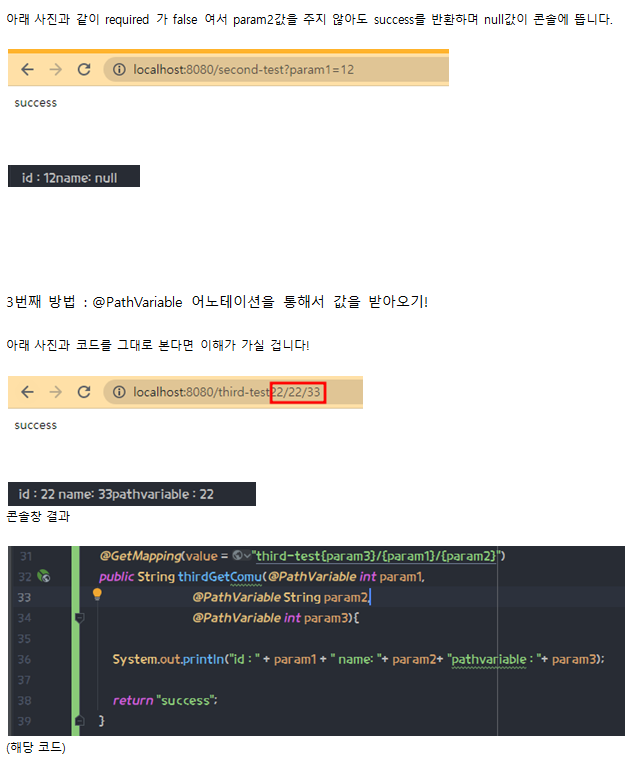Click reload icon in third-test browser bar

(x=84, y=392)
